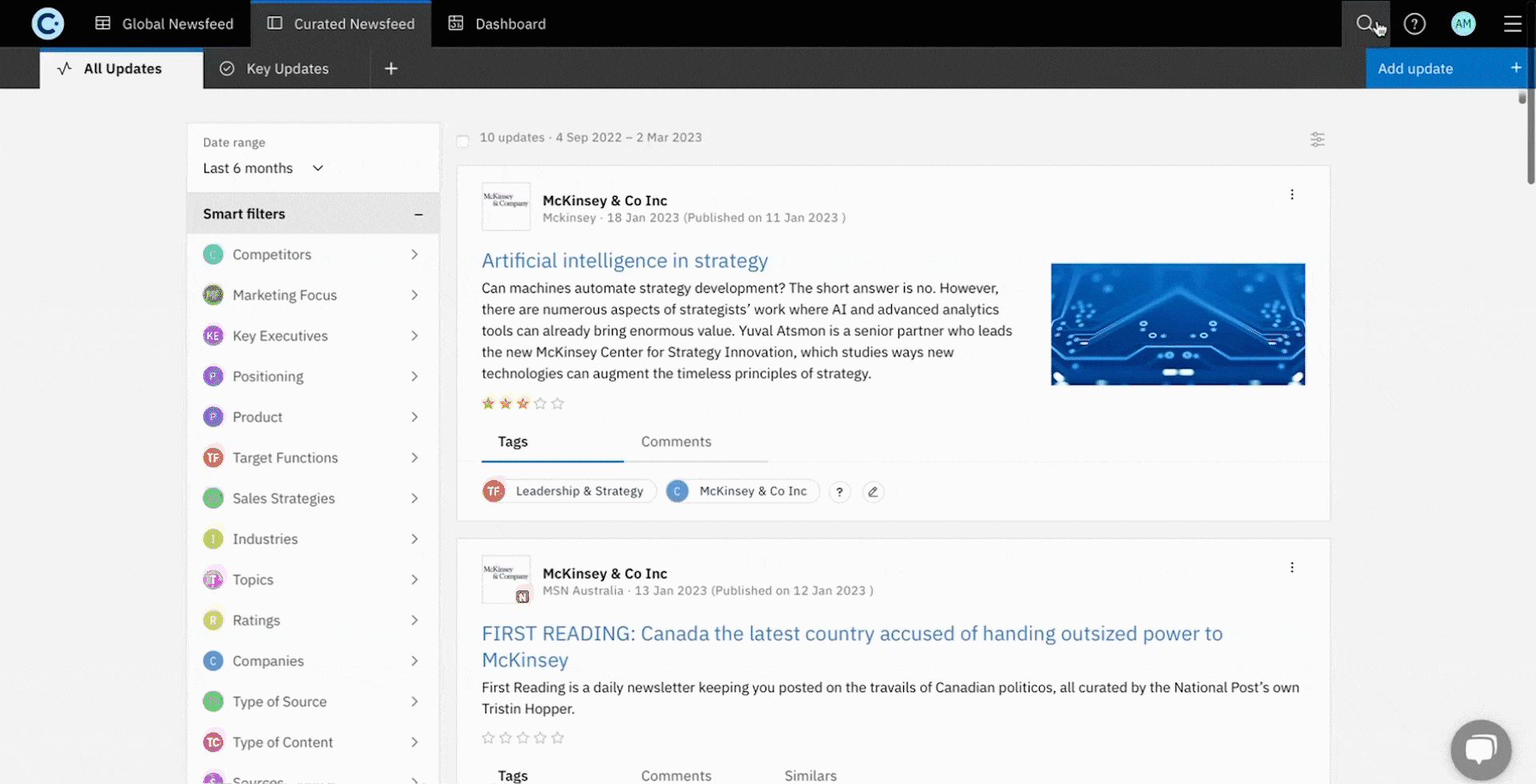Open the hamburger main menu
1536x784 pixels.
(x=1512, y=24)
